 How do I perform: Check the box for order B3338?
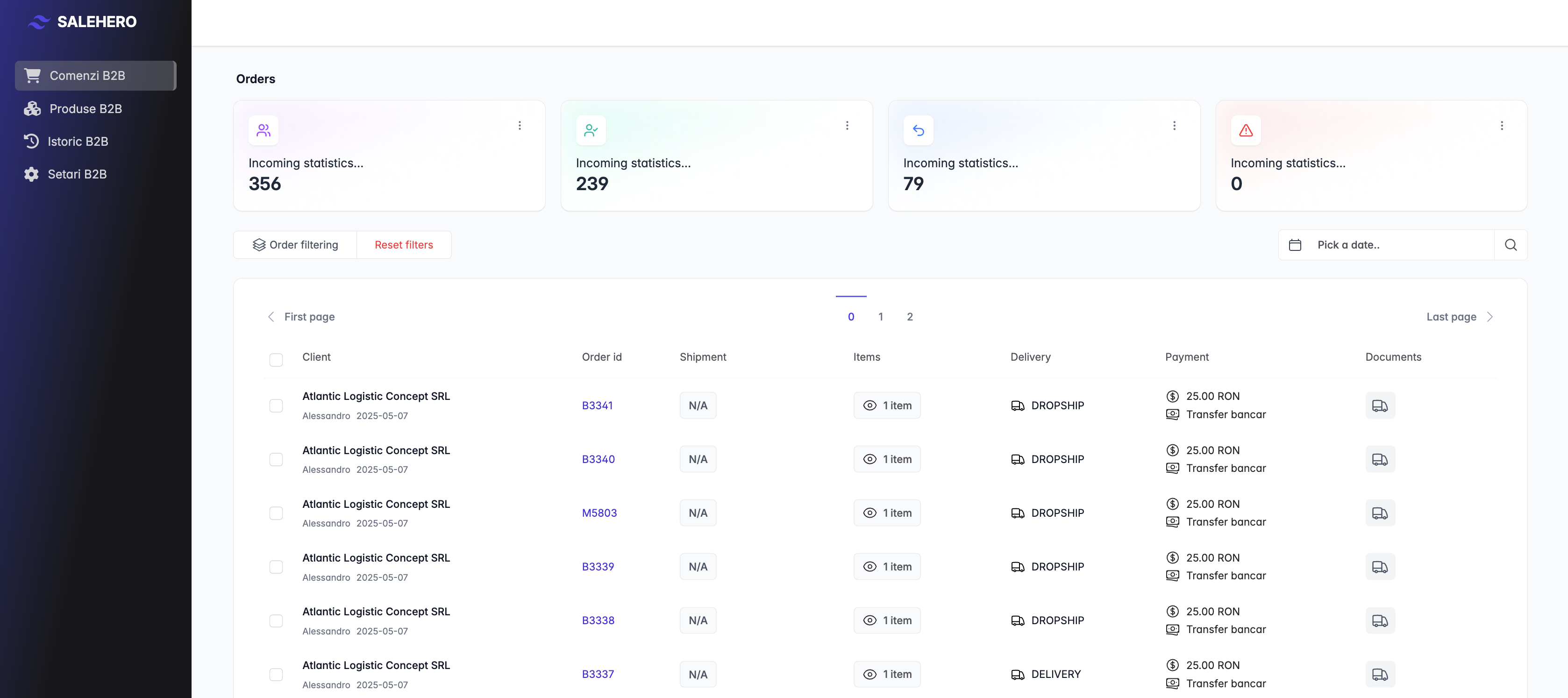[276, 621]
